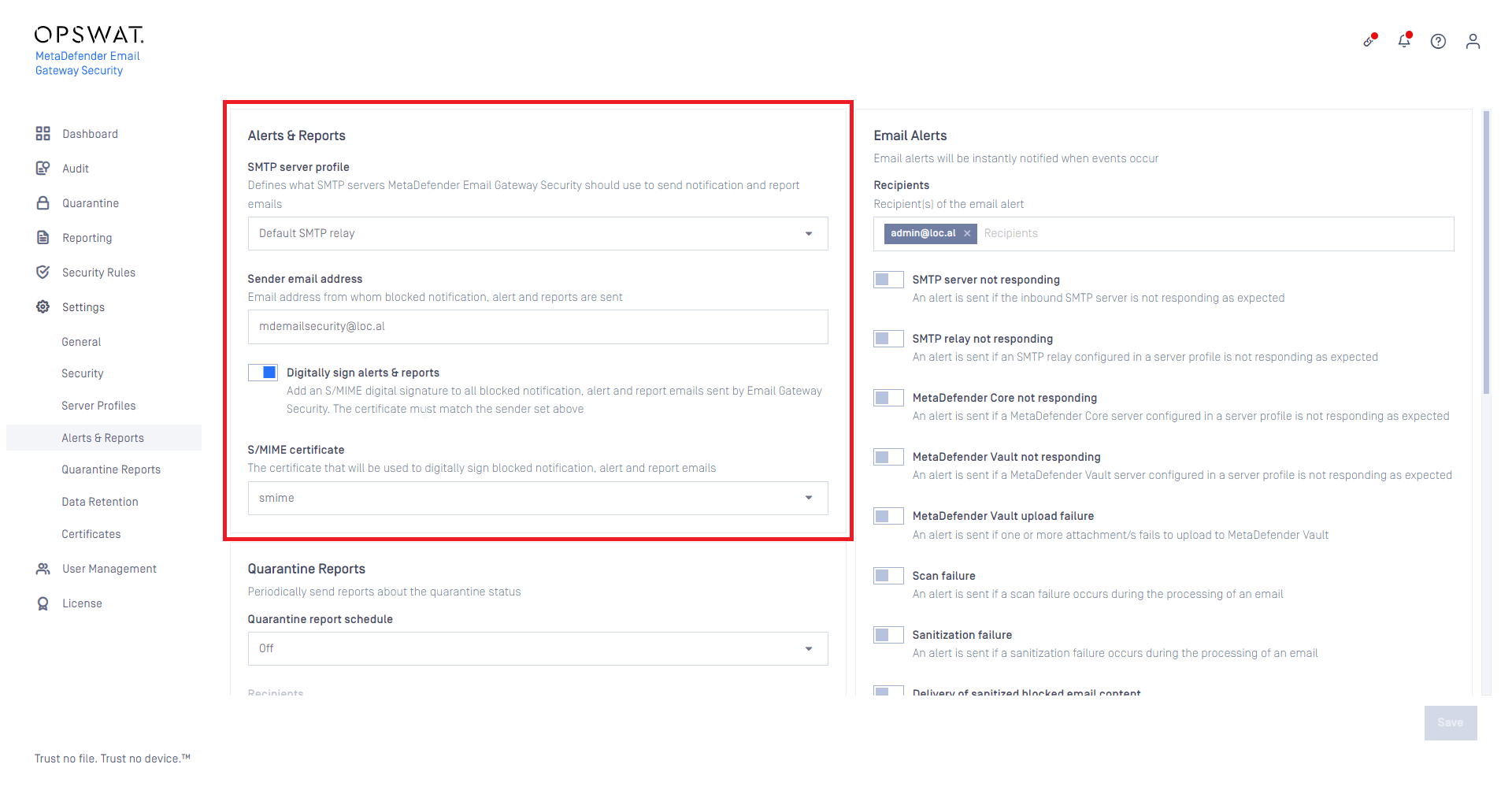Viewport: 1512px width, 794px height.
Task: Enable Scan failure alert toggle
Action: [x=888, y=576]
